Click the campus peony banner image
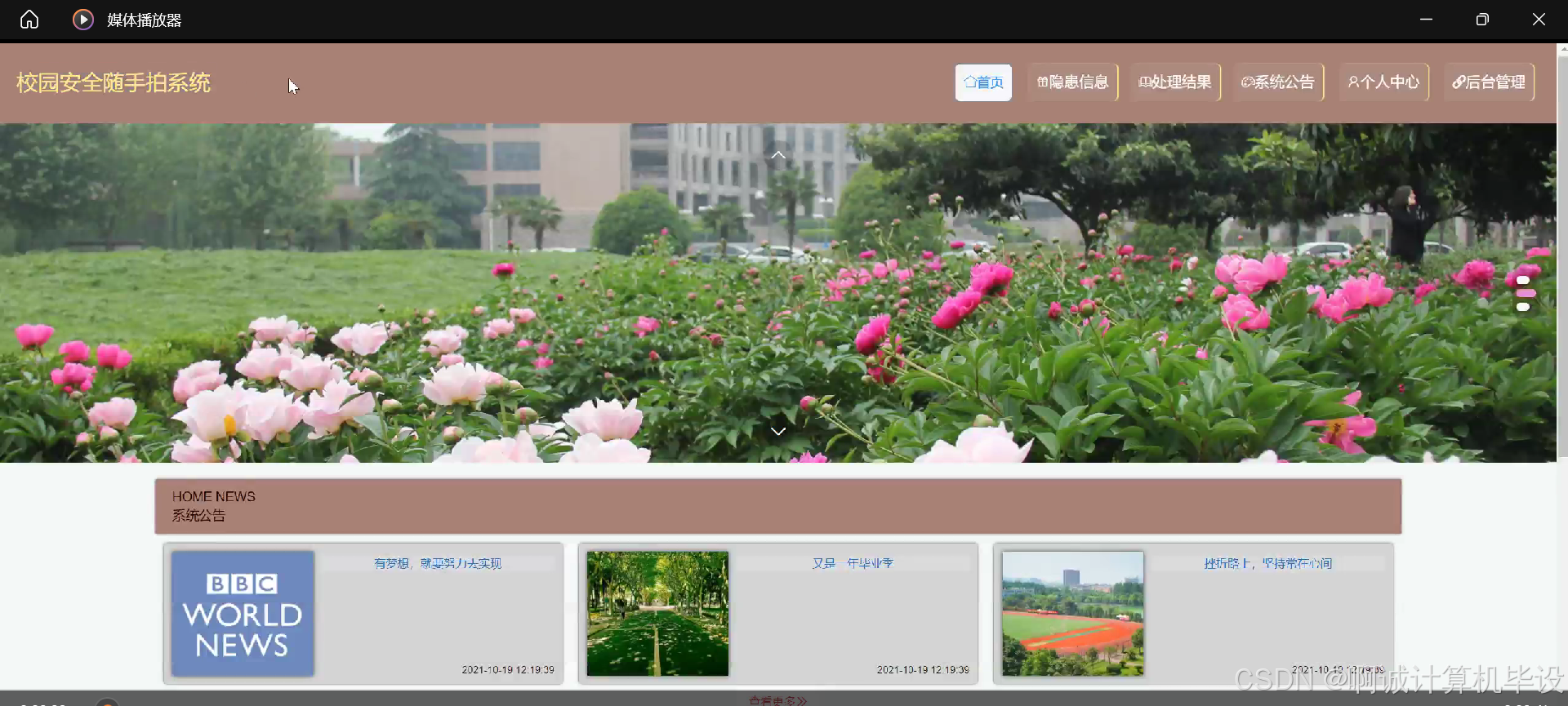1568x706 pixels. pos(778,293)
